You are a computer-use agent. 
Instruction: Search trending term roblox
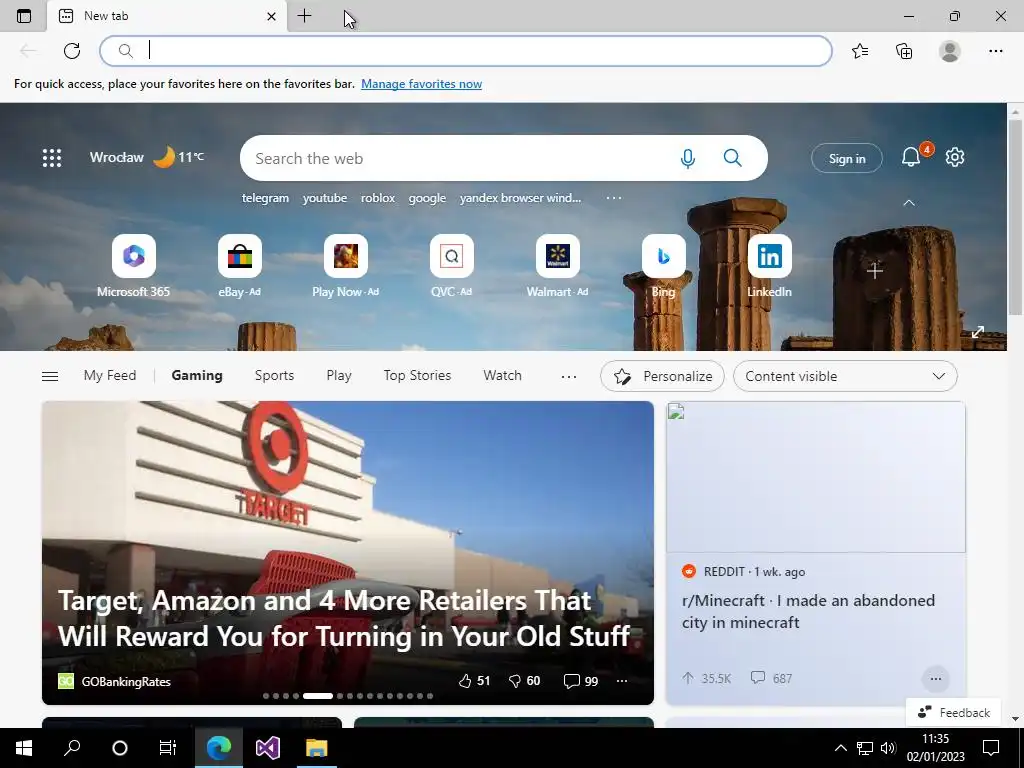click(377, 198)
